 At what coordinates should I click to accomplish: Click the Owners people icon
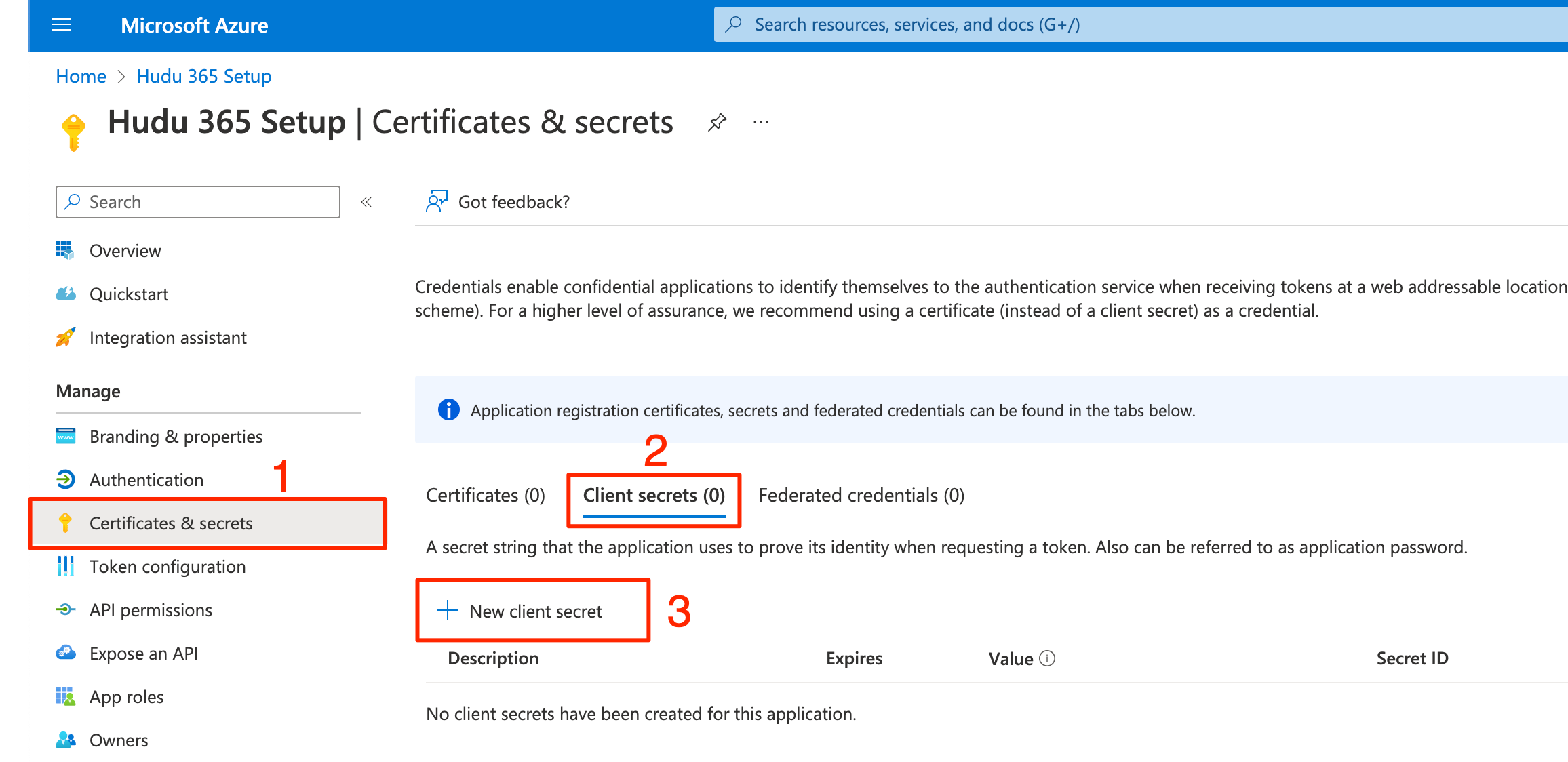[66, 740]
